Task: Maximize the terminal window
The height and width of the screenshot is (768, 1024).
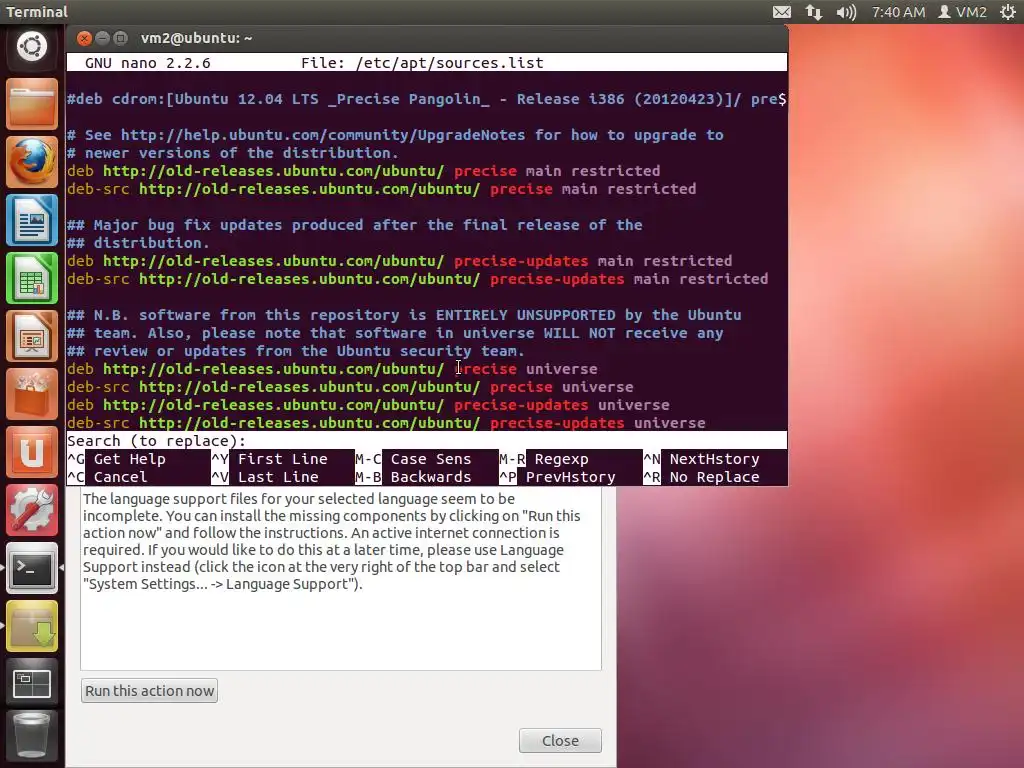Action: (120, 39)
